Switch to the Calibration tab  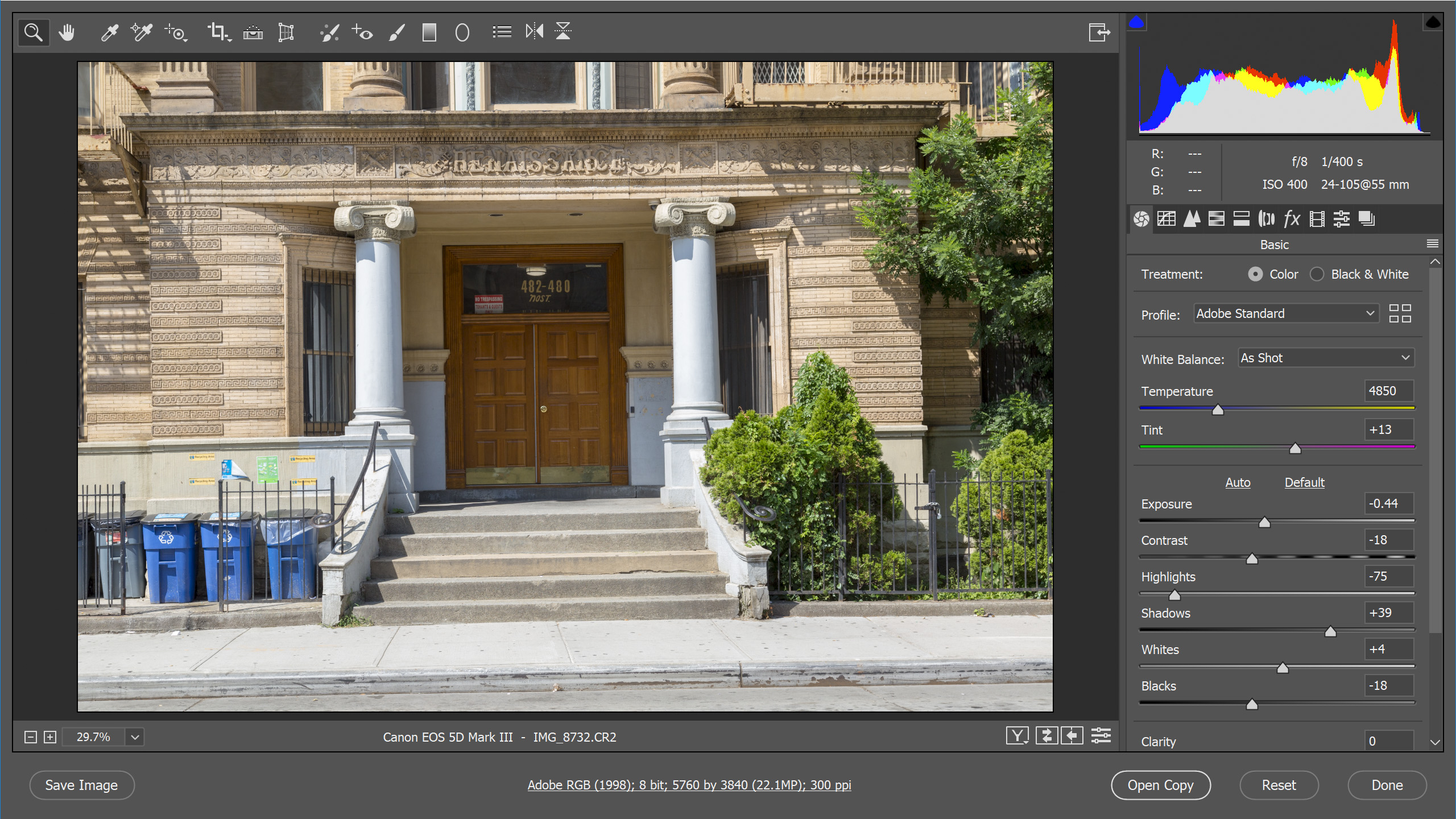click(x=1317, y=219)
